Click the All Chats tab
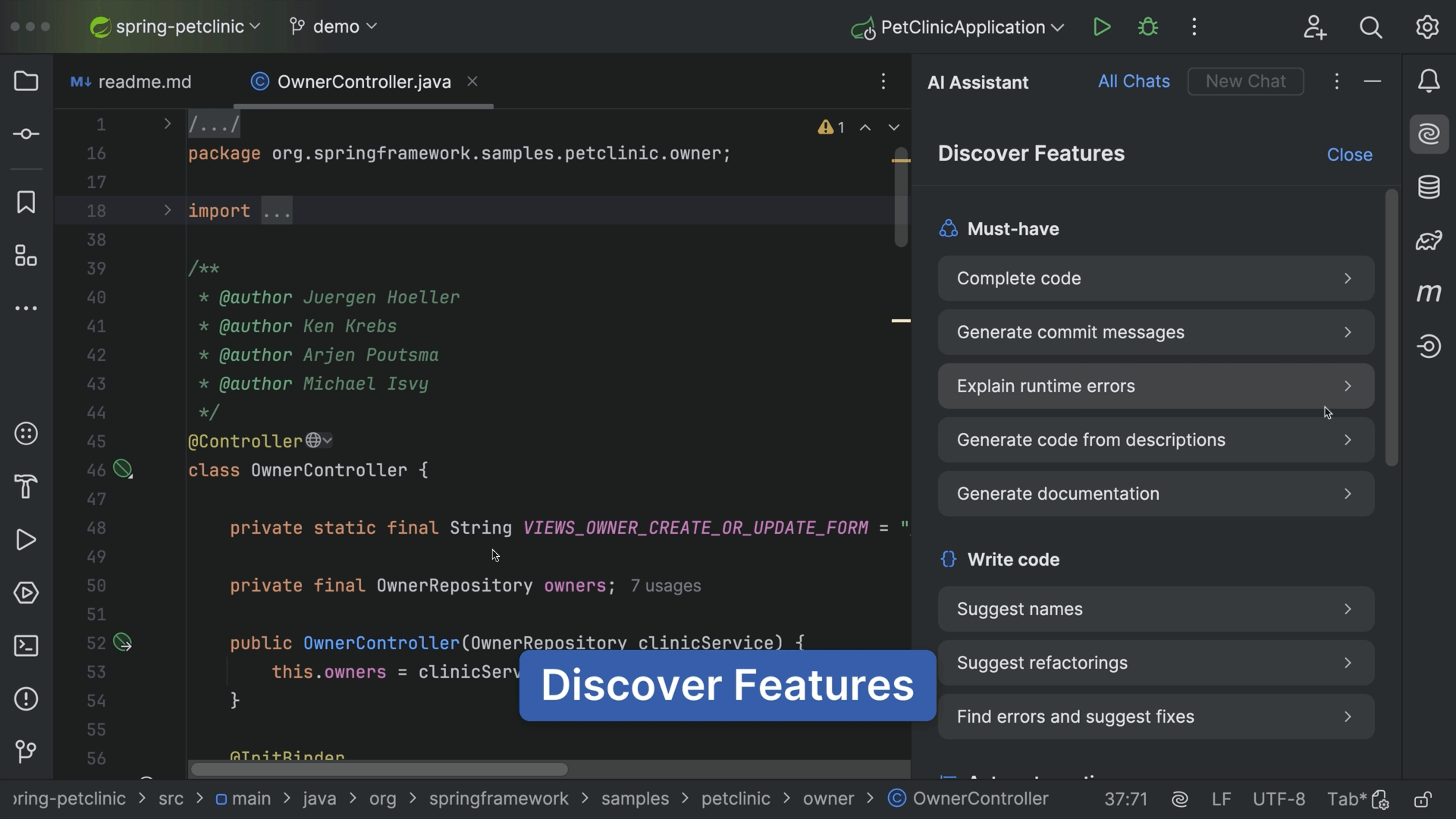This screenshot has height=819, width=1456. [1133, 82]
